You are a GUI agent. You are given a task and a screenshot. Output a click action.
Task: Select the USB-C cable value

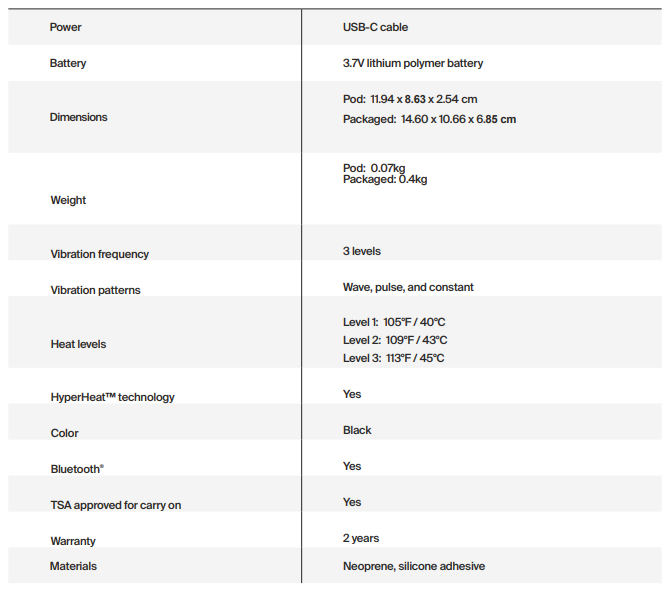pyautogui.click(x=375, y=27)
